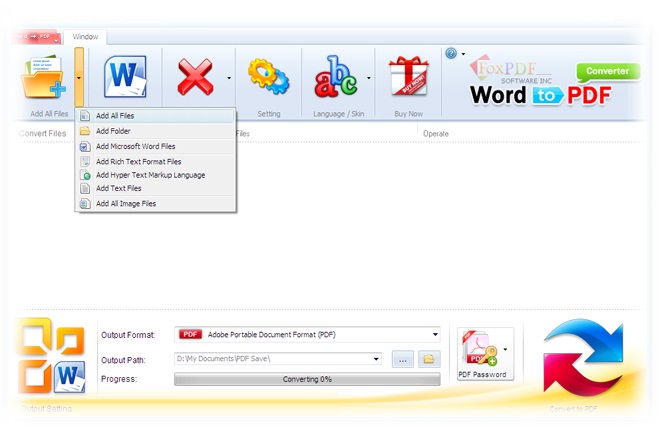The height and width of the screenshot is (431, 660).
Task: Click the Add All Files folder icon
Action: (43, 77)
